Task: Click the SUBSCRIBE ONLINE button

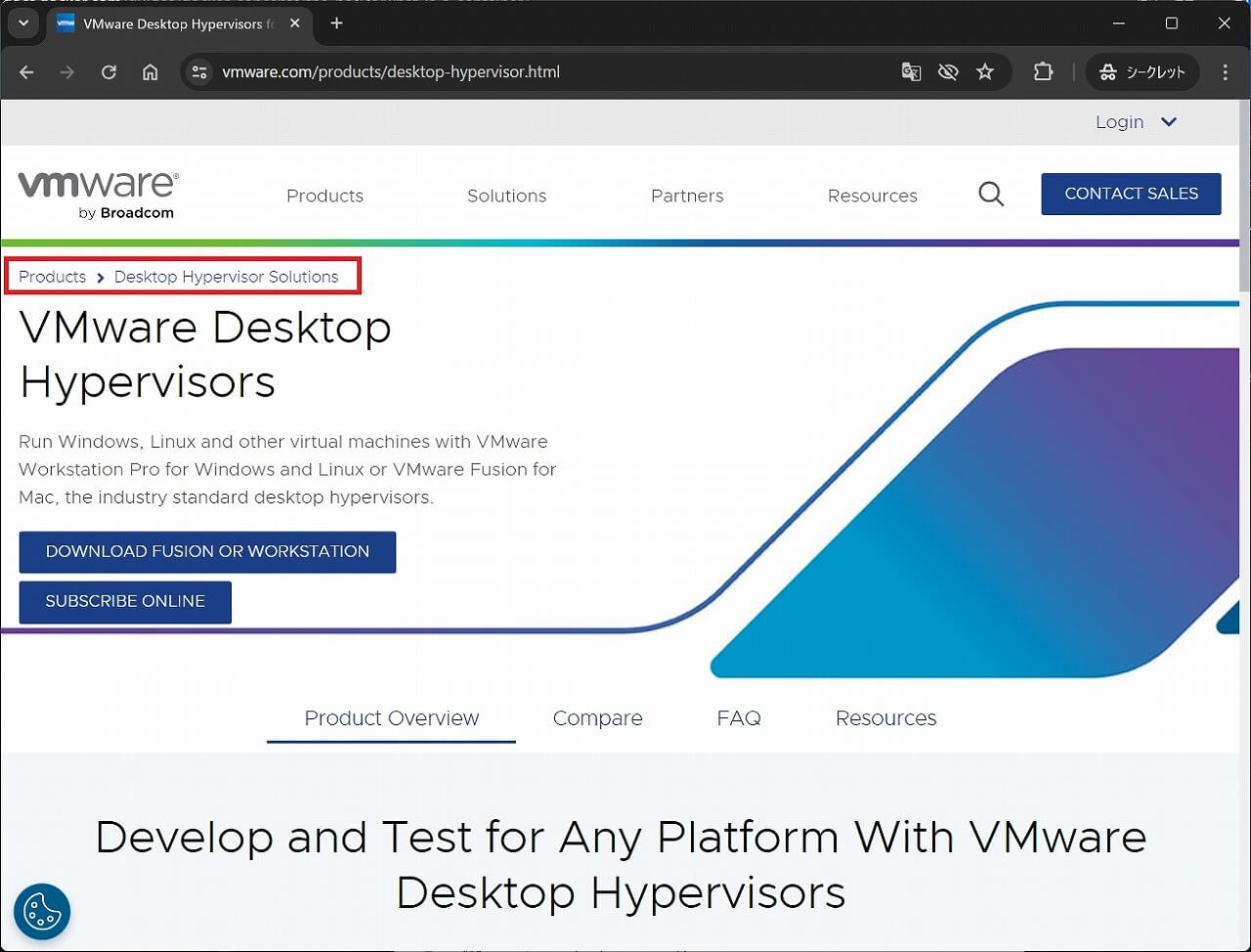Action: pos(125,602)
